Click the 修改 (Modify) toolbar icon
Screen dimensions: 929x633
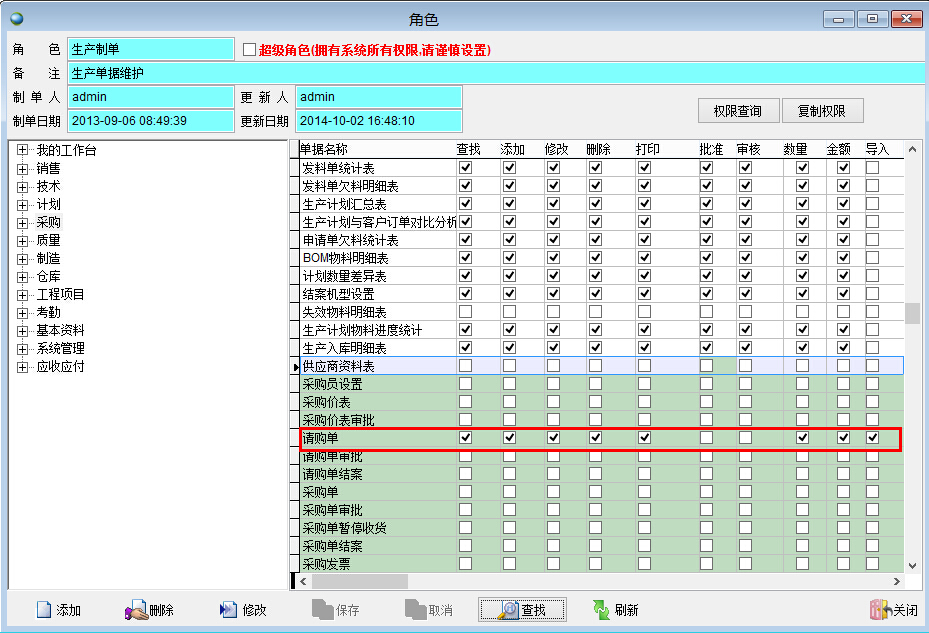pos(228,610)
